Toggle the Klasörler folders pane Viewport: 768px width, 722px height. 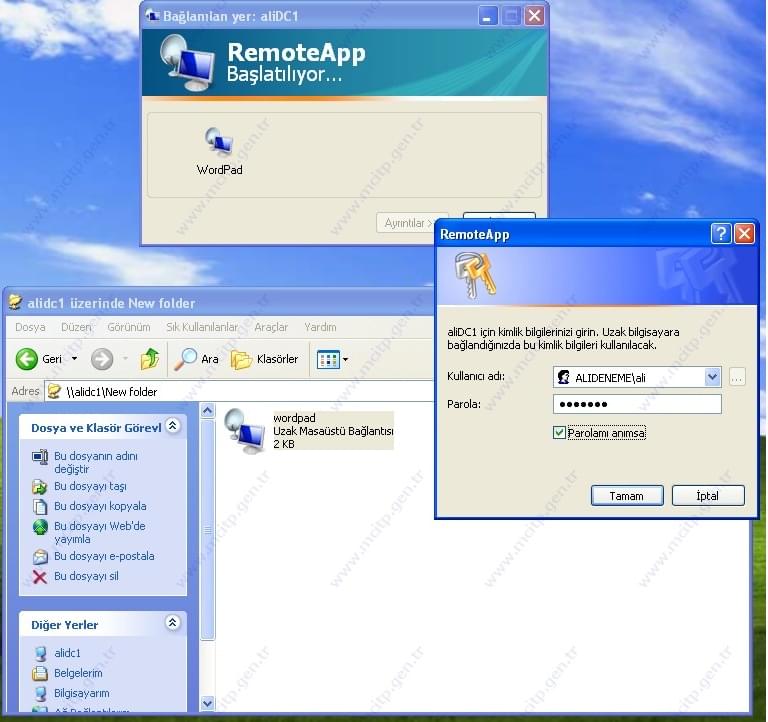(264, 360)
